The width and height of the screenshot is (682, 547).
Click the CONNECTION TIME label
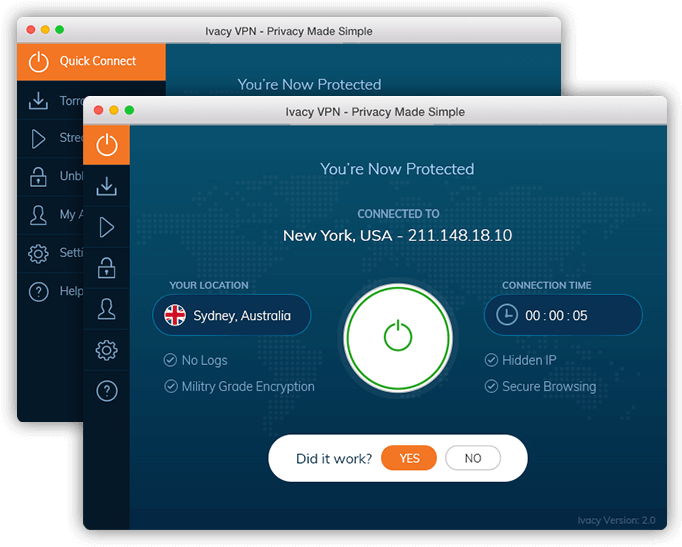coord(546,285)
